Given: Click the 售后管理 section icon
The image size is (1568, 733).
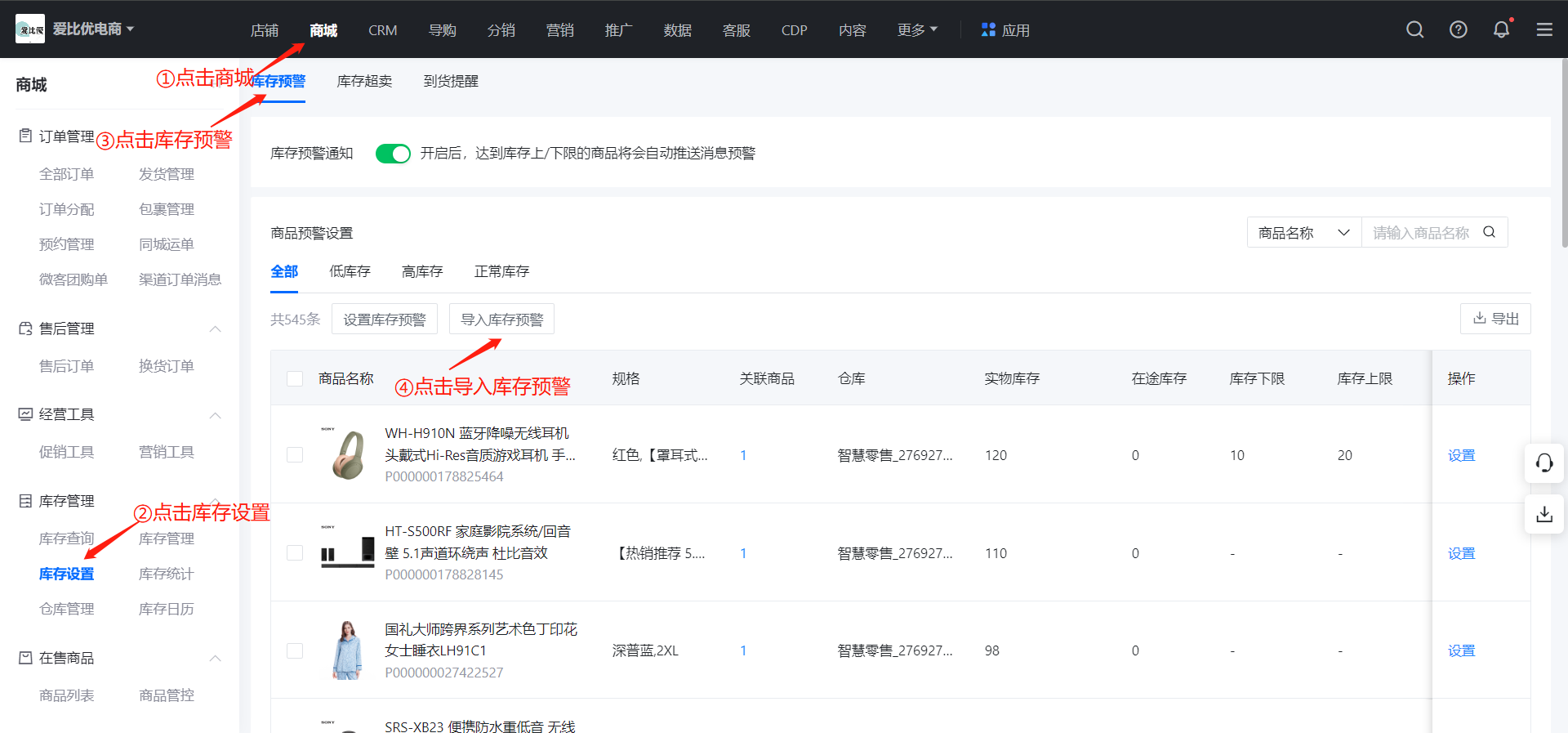Looking at the screenshot, I should (25, 329).
